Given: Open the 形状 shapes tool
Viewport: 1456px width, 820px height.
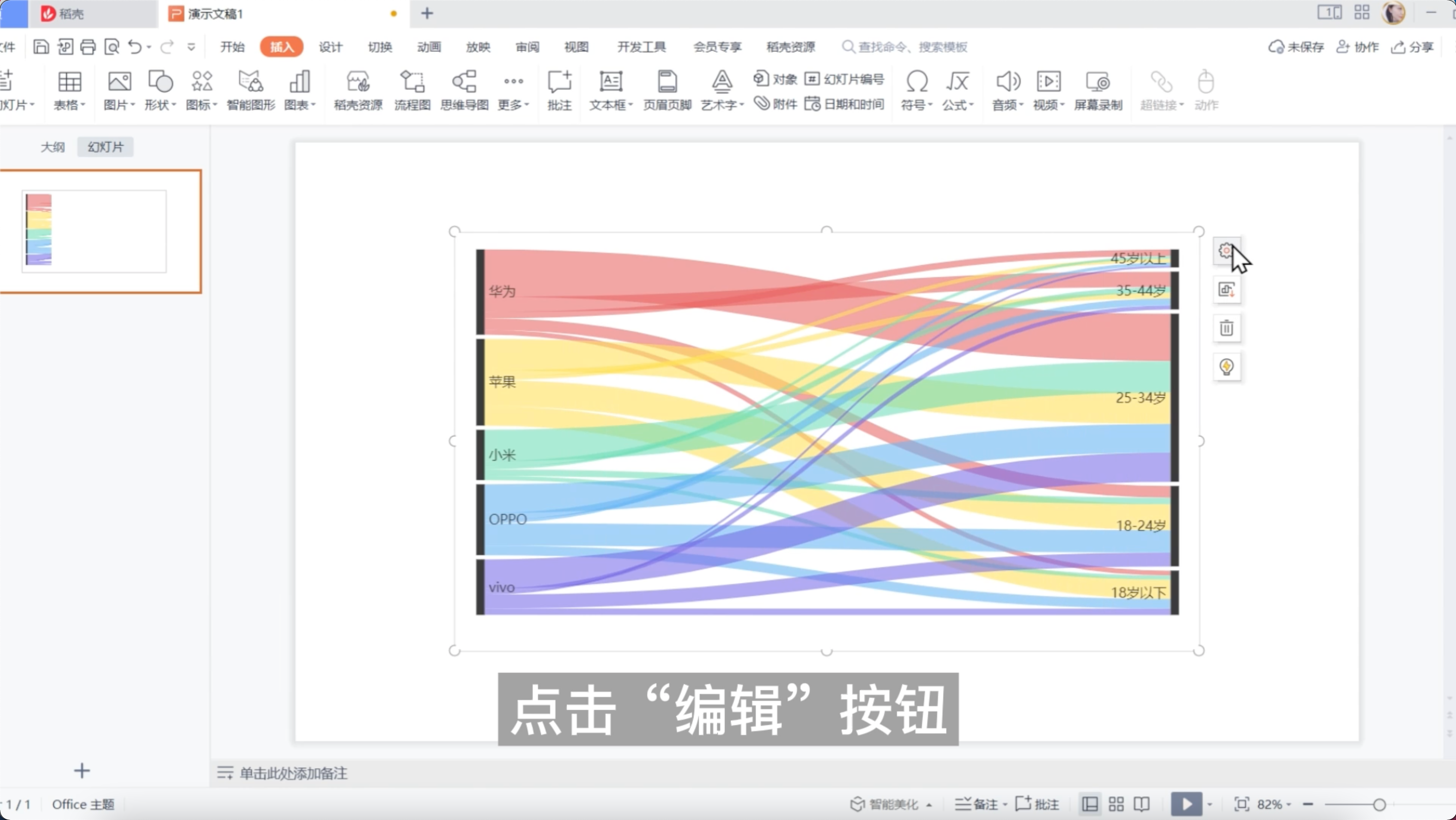Looking at the screenshot, I should 160,90.
